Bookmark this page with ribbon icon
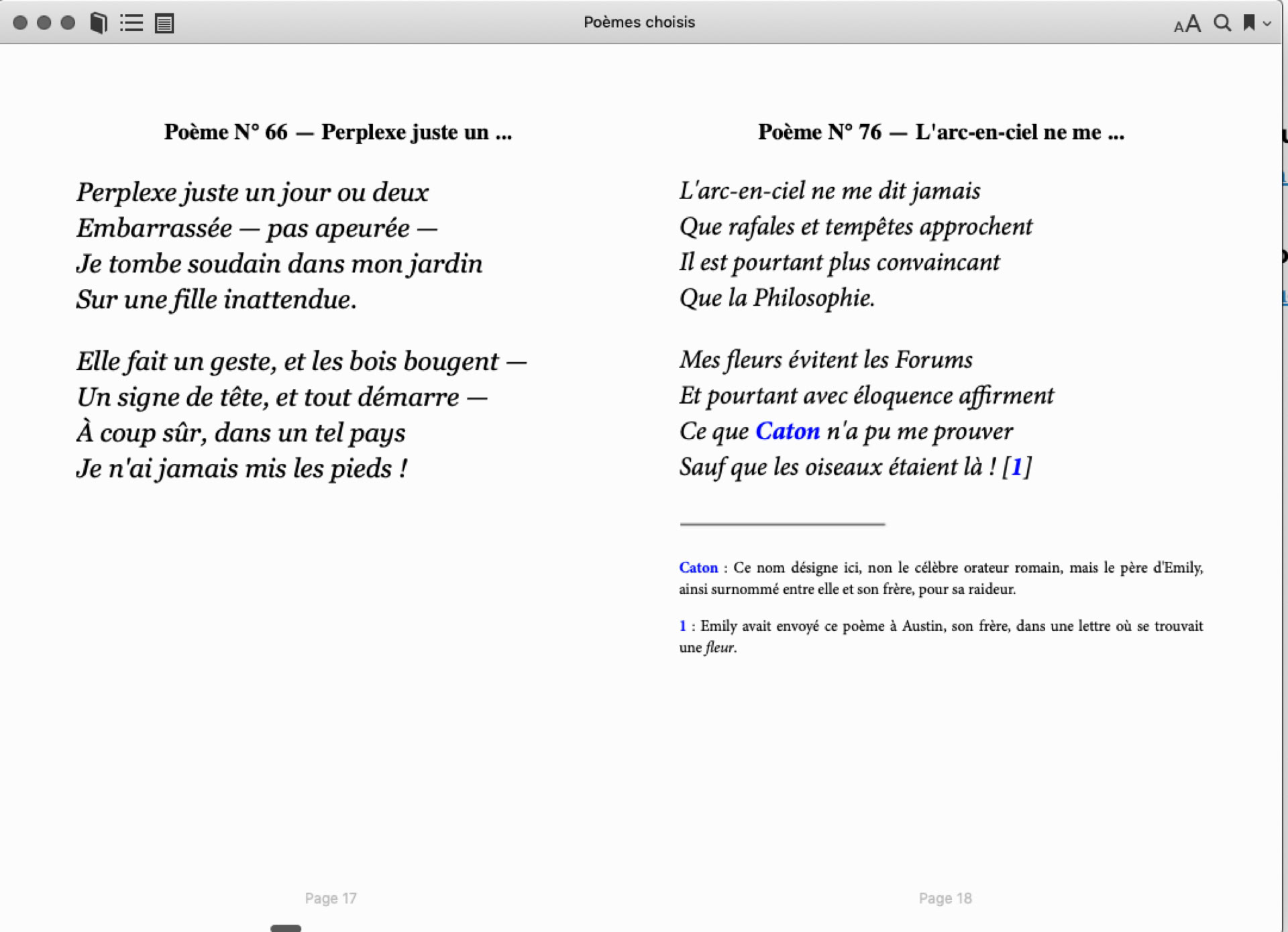Viewport: 1288px width, 932px height. [1248, 23]
